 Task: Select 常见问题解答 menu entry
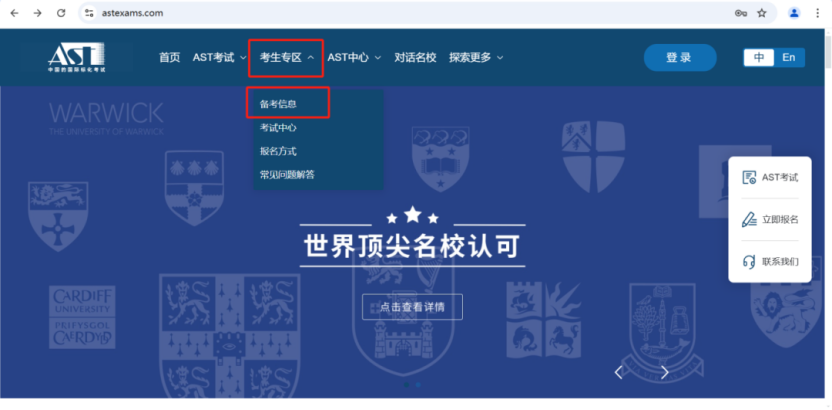tap(287, 175)
